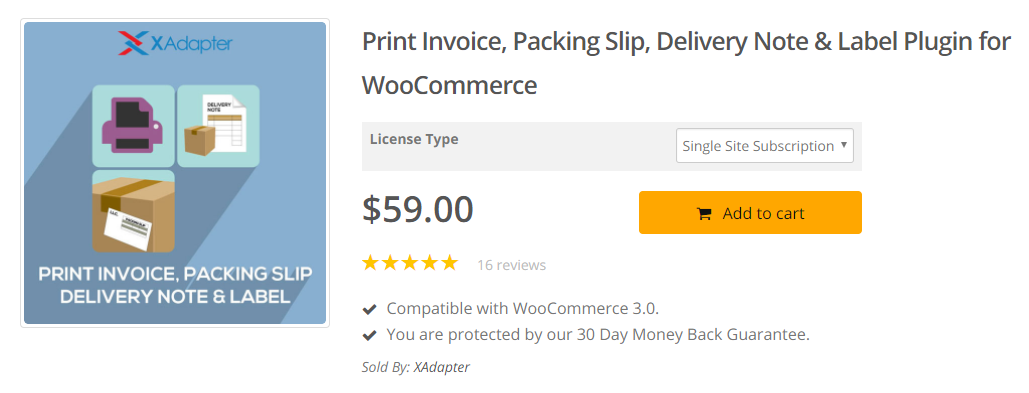
Task: Click the product title heading
Action: pos(686,64)
